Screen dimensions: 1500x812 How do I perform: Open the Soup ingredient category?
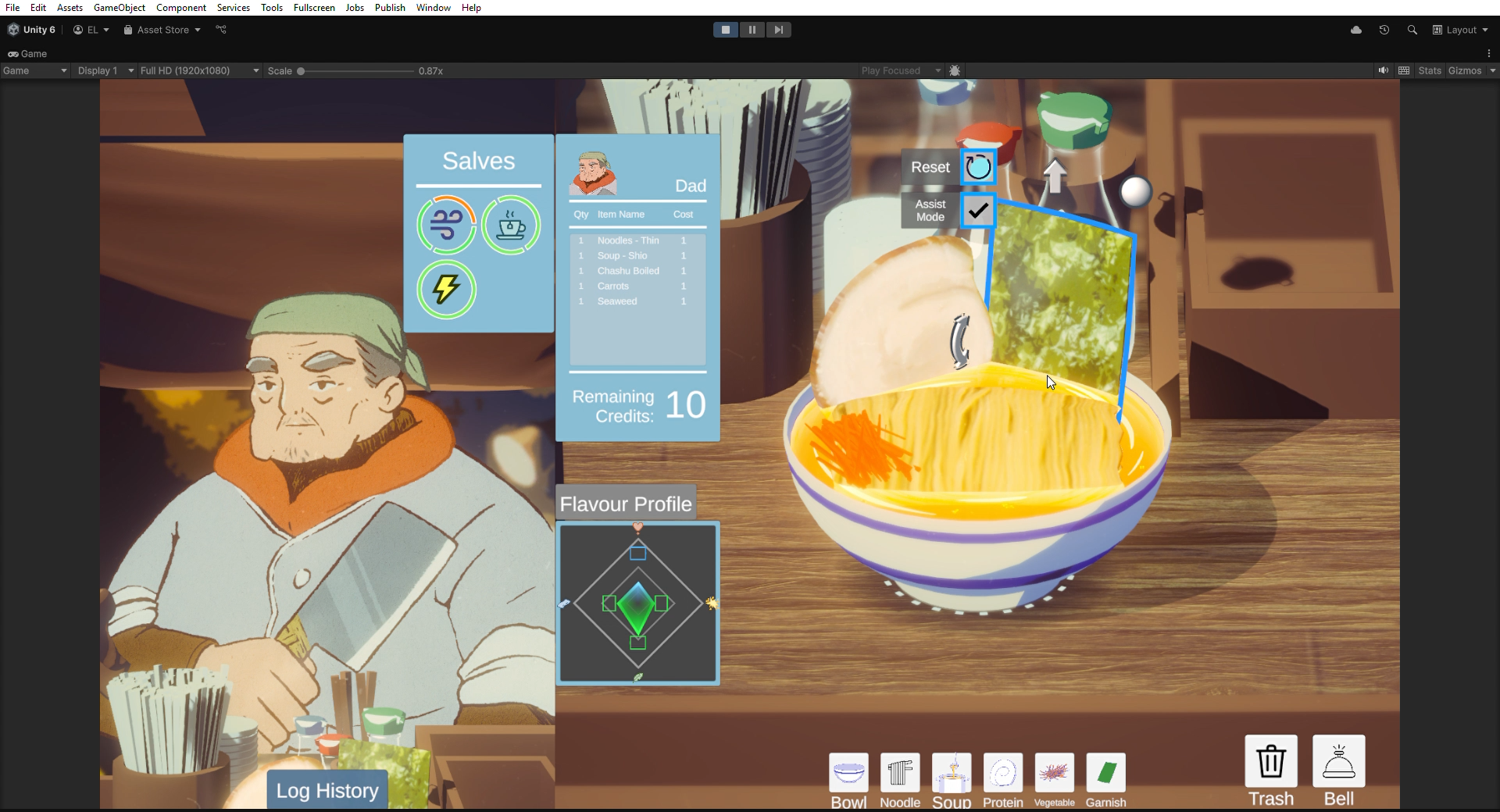coord(952,773)
